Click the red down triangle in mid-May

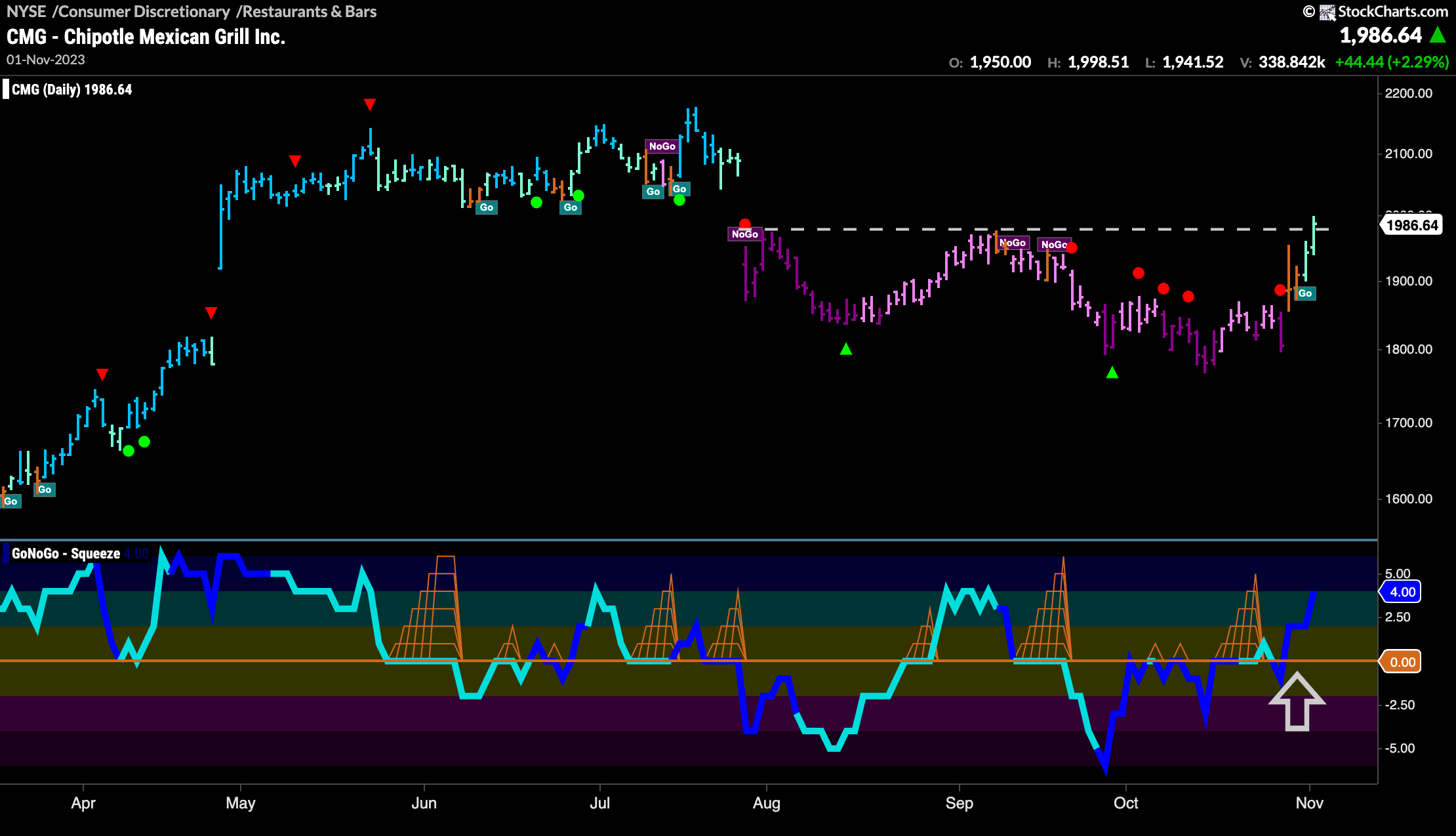pyautogui.click(x=295, y=161)
